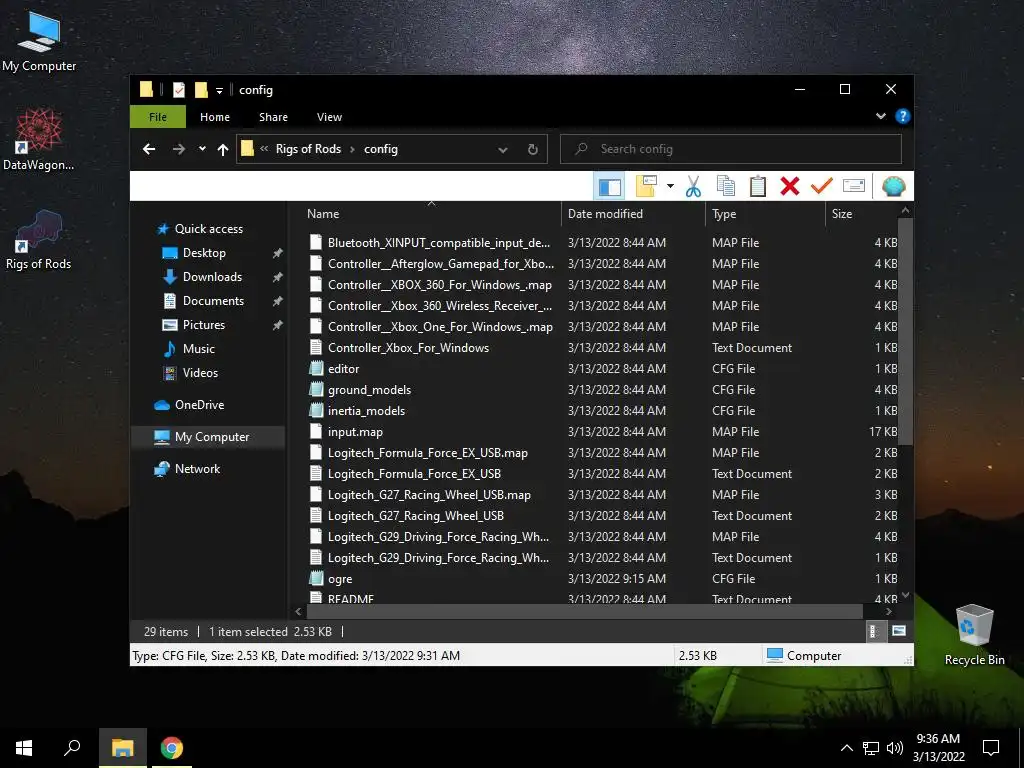Open the File ribbon tab
The height and width of the screenshot is (768, 1024).
point(158,117)
